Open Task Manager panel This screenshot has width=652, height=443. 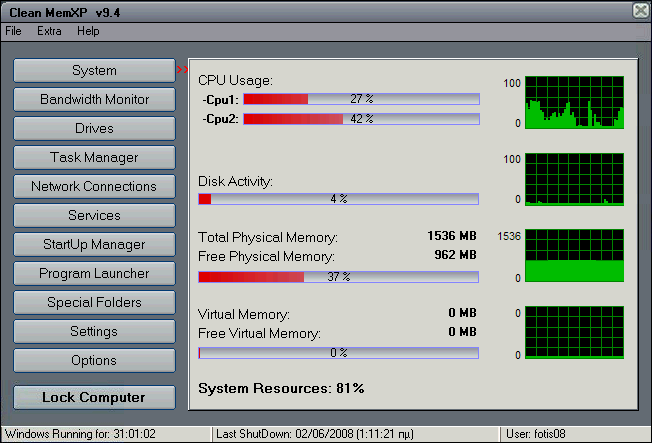pos(94,157)
